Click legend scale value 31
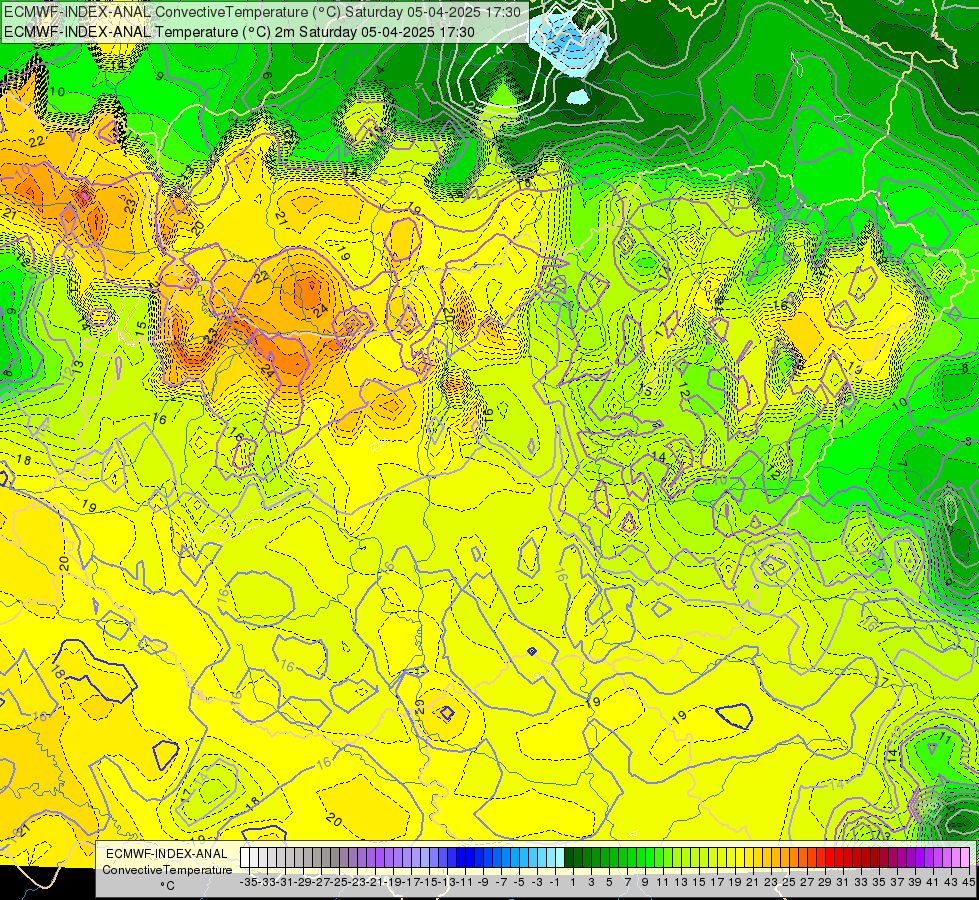The image size is (979, 900). 843,882
